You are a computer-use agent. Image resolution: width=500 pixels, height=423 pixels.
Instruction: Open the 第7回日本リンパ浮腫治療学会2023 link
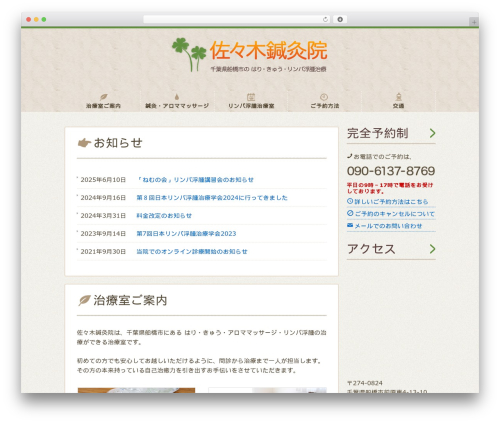[x=186, y=234]
